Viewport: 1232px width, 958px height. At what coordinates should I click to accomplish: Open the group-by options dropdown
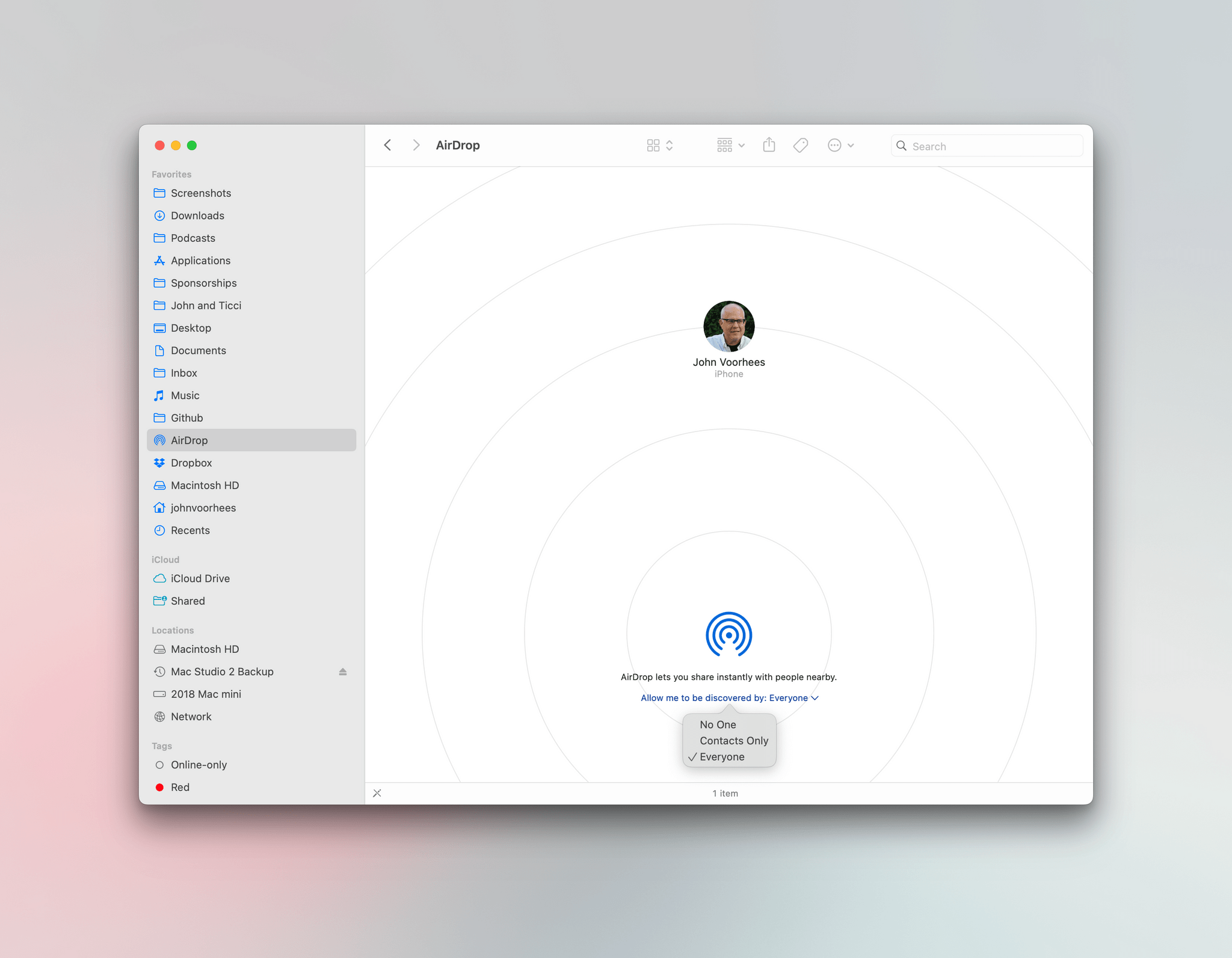[731, 145]
